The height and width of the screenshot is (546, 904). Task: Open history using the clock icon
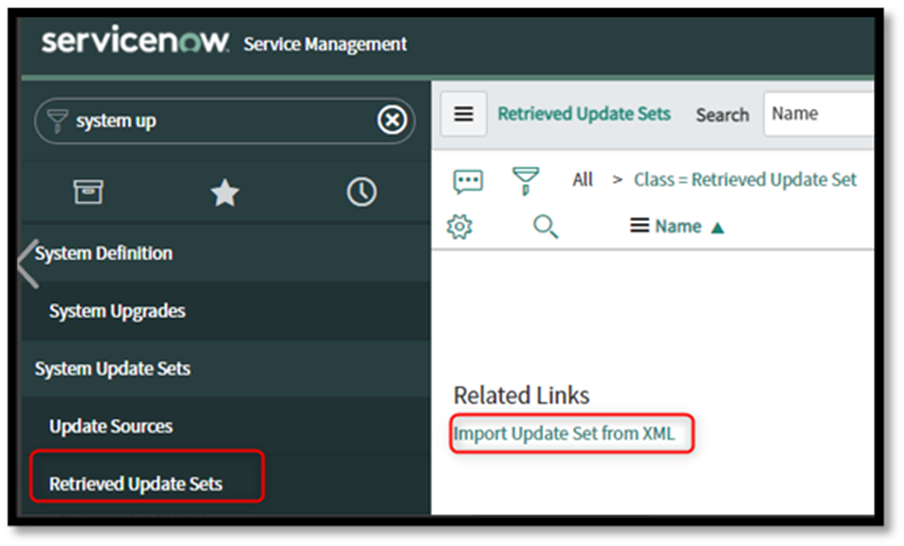[361, 193]
